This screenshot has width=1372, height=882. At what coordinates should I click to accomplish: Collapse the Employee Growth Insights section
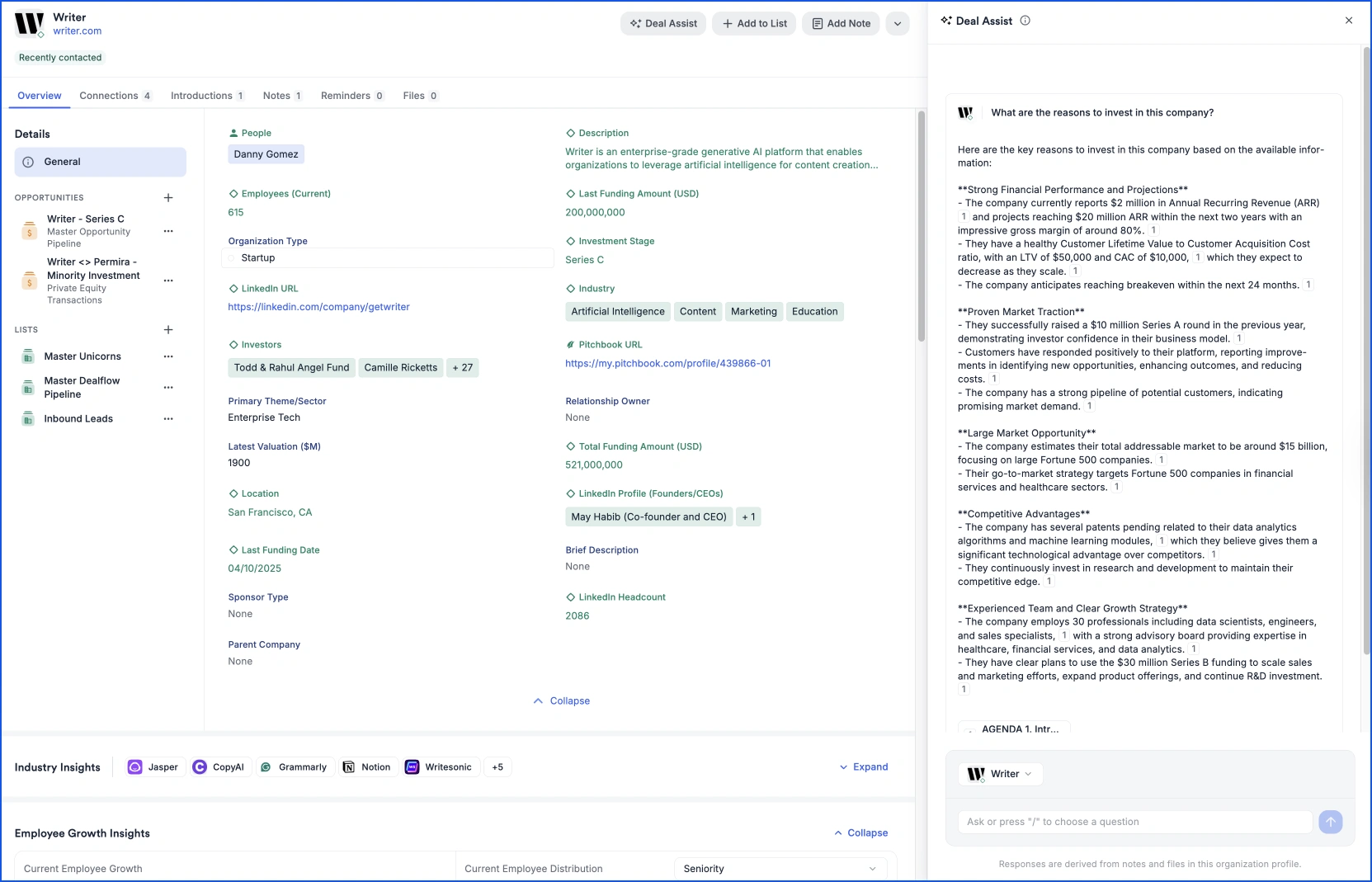(x=860, y=832)
